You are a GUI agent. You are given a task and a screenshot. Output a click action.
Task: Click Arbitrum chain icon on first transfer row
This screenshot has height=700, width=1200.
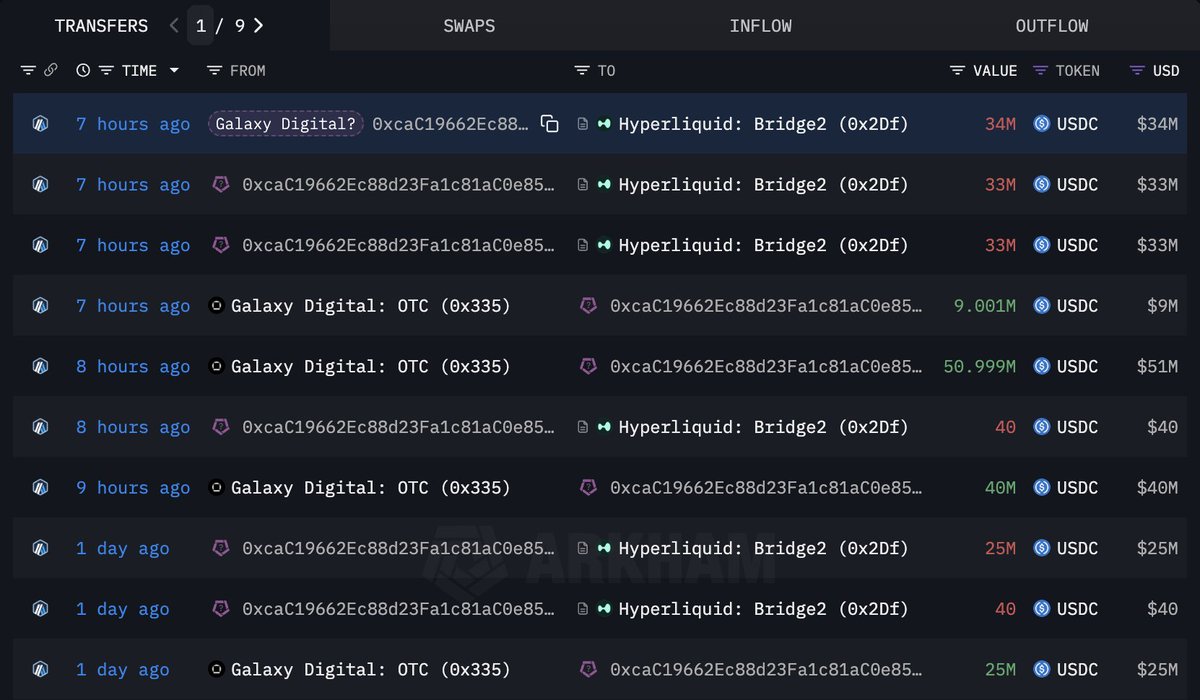coord(40,124)
